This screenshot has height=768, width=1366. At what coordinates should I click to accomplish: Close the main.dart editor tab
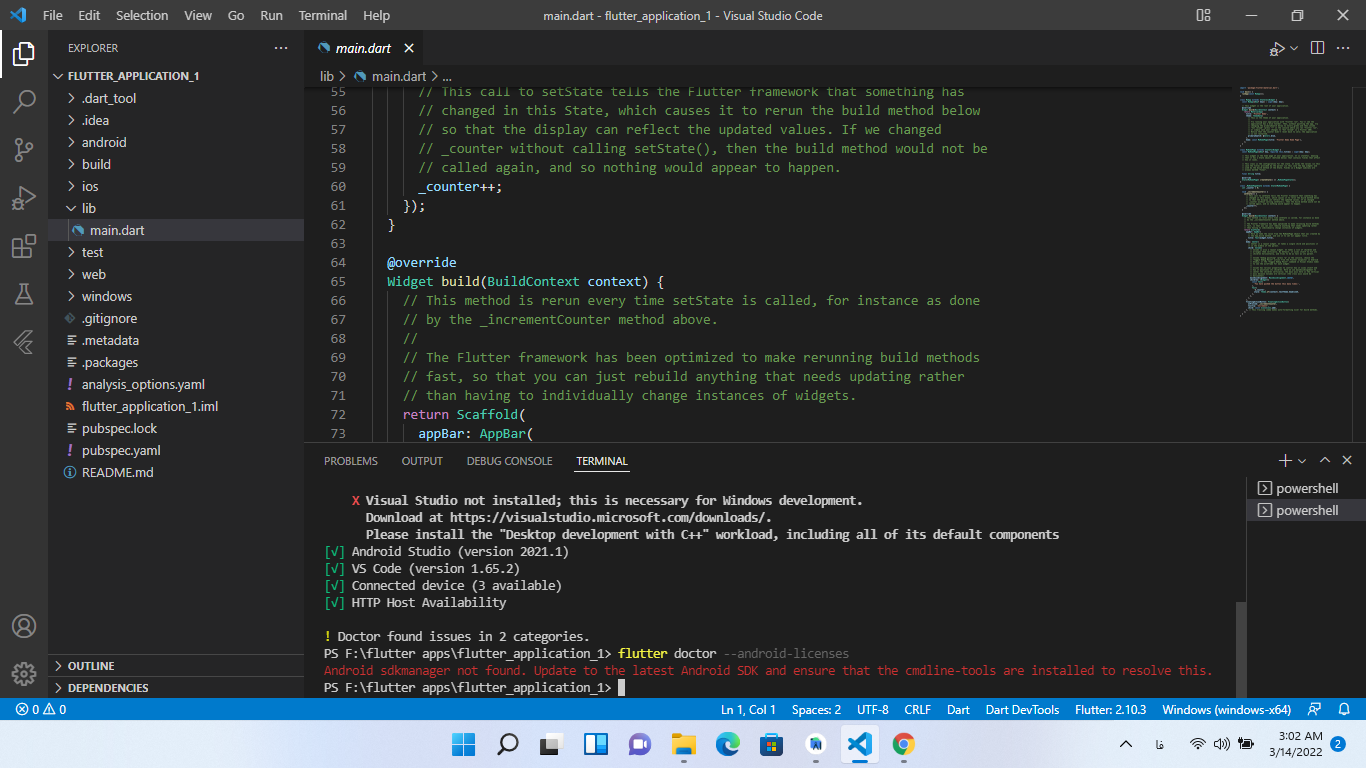coord(409,48)
